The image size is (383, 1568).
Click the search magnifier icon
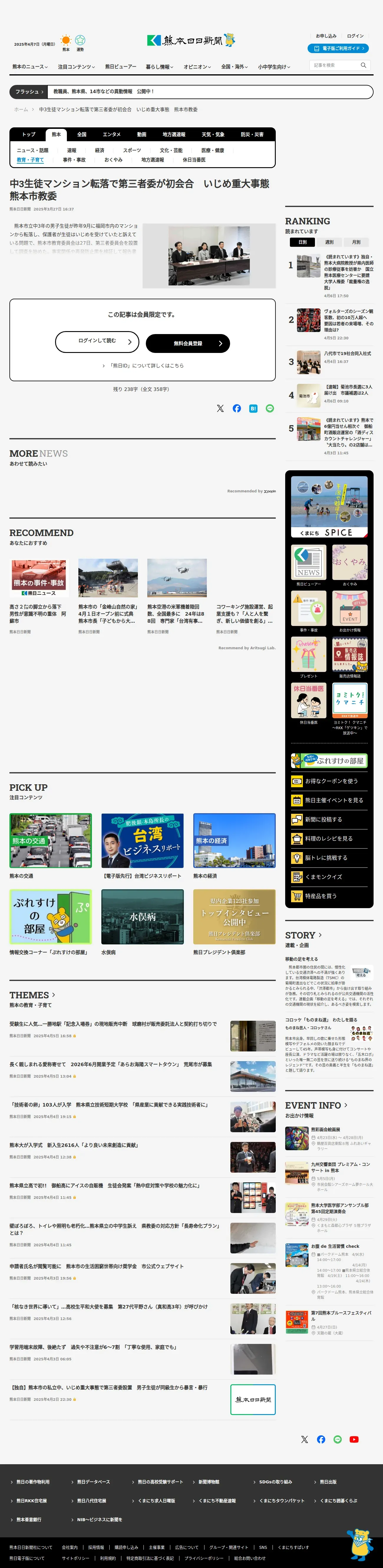click(x=364, y=65)
